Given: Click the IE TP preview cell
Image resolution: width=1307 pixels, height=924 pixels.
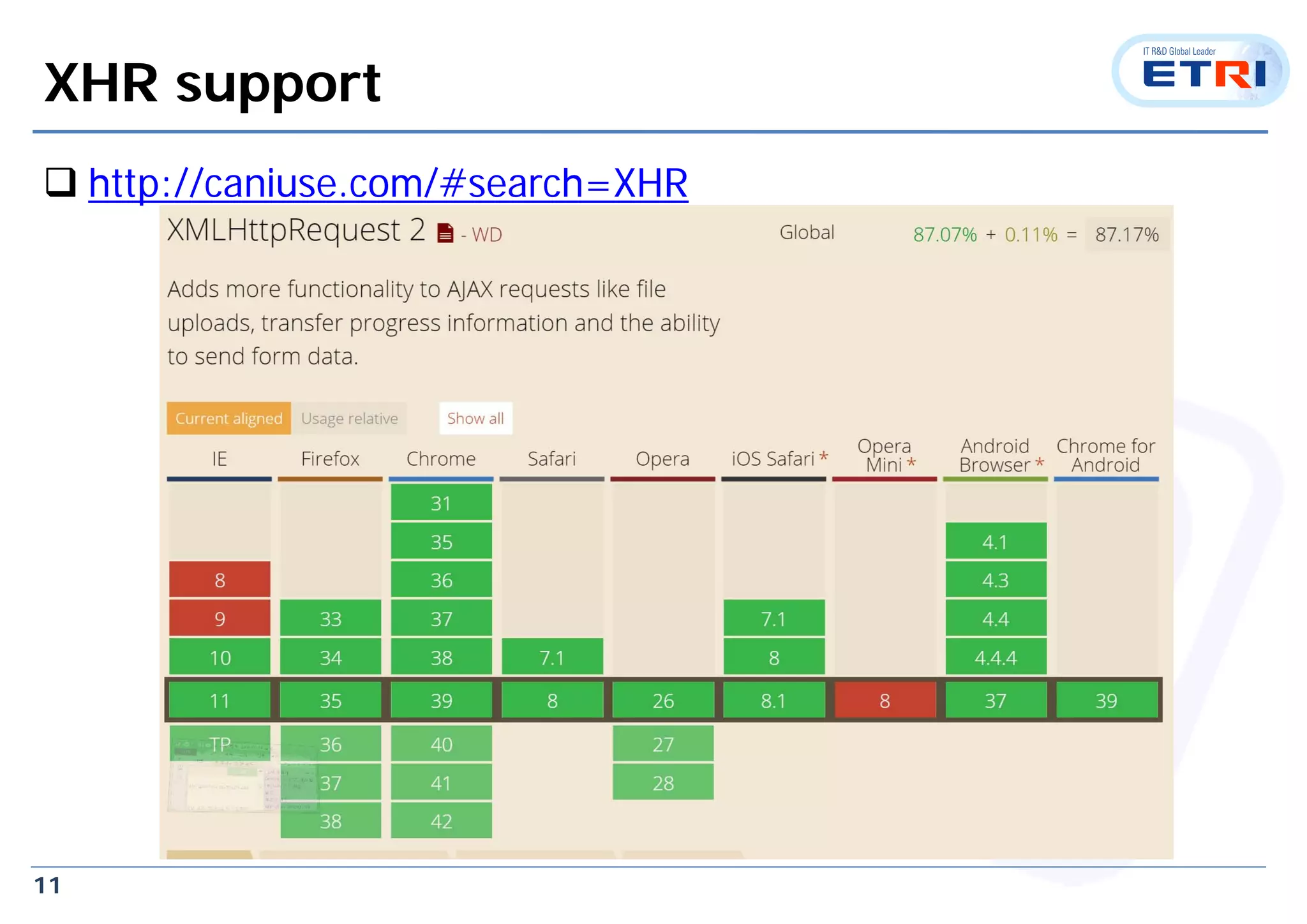Looking at the screenshot, I should pyautogui.click(x=220, y=744).
